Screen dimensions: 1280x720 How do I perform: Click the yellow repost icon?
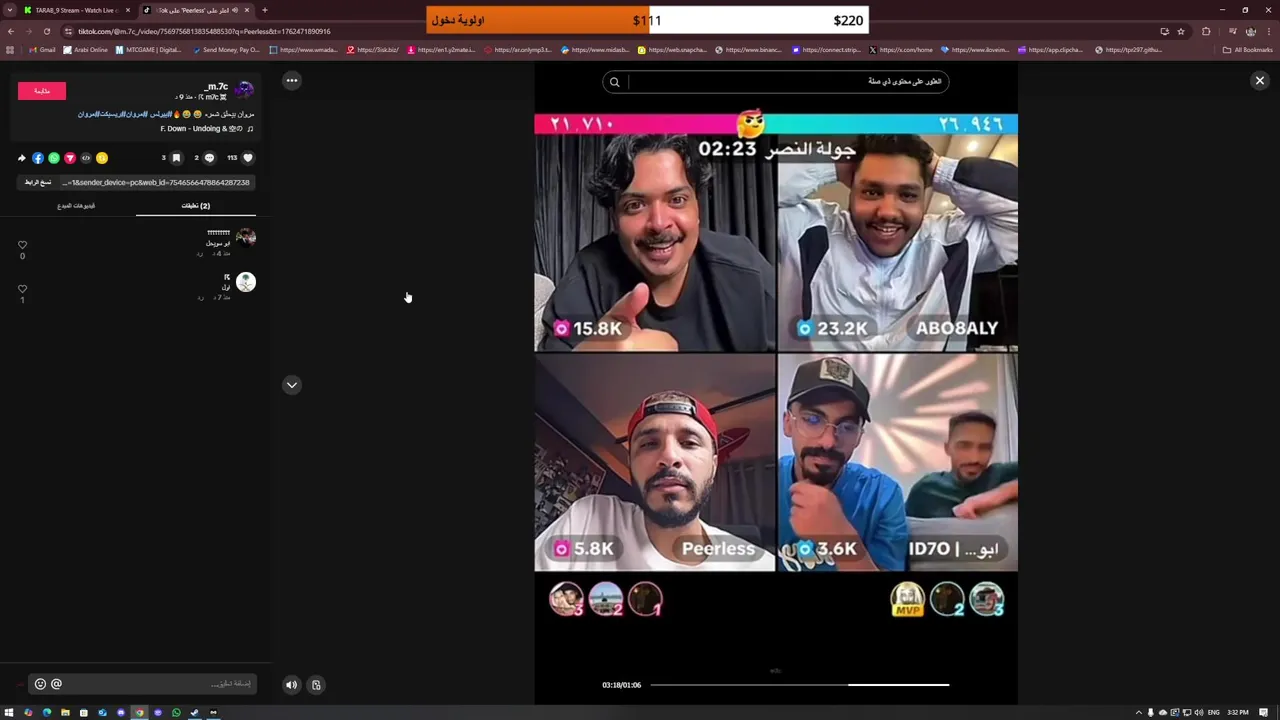point(102,158)
